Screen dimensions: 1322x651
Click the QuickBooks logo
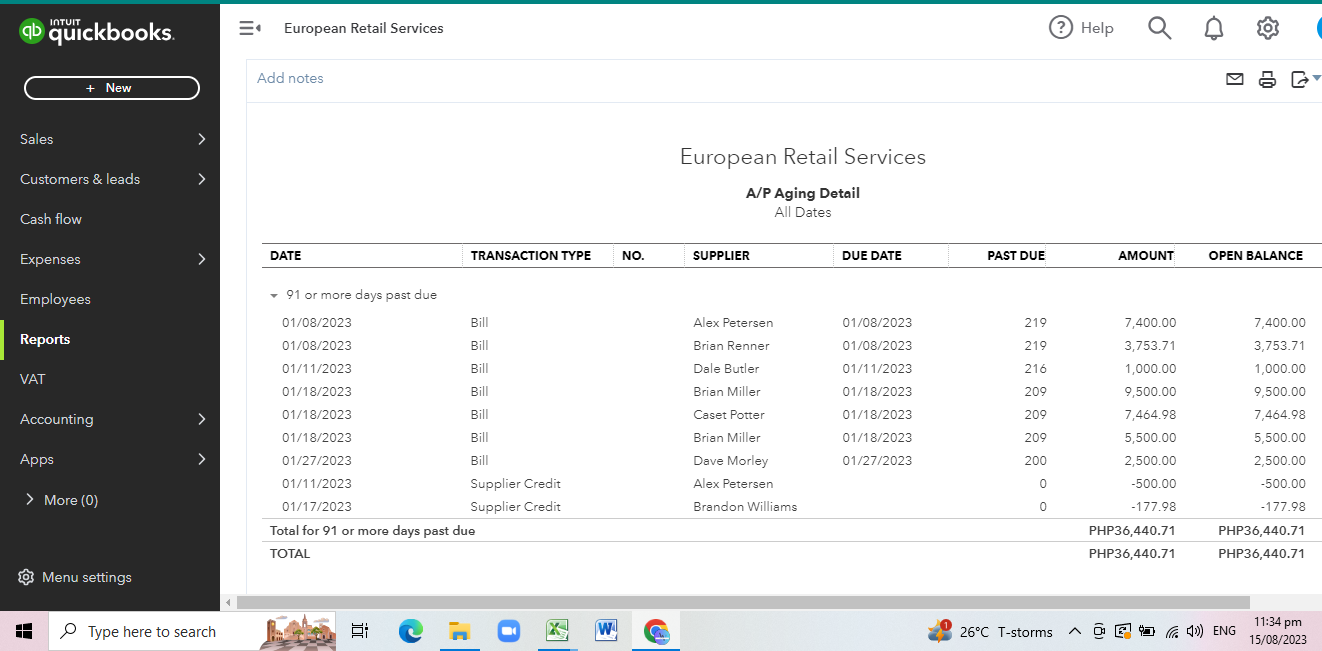point(97,32)
